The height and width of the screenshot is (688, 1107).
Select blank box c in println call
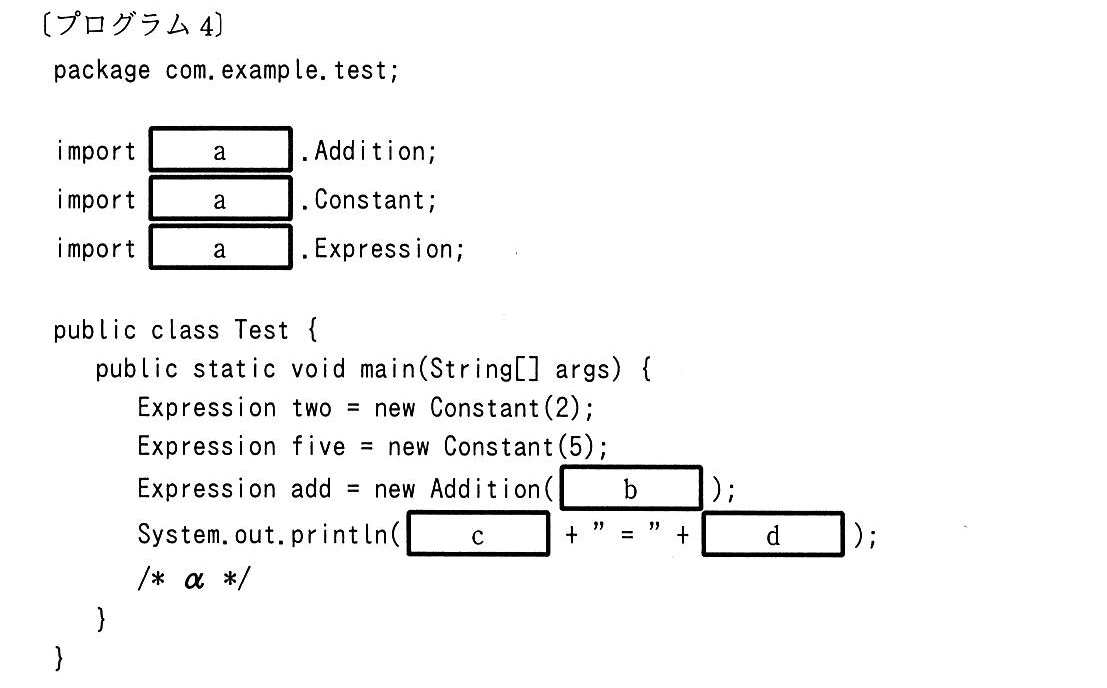click(478, 534)
